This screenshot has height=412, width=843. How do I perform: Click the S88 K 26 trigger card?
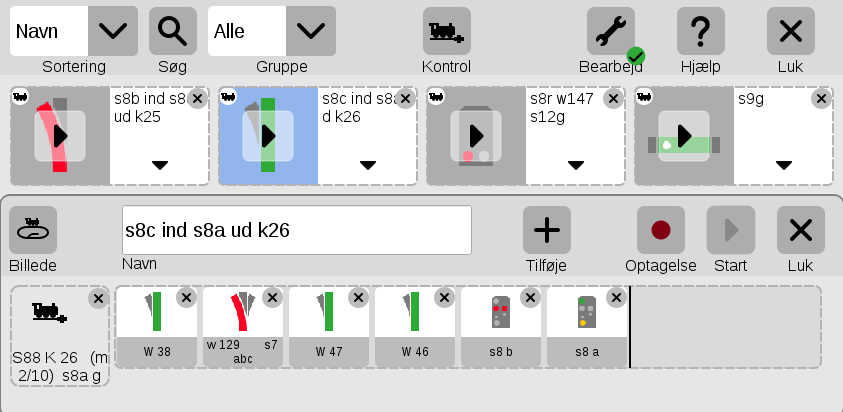(60, 336)
